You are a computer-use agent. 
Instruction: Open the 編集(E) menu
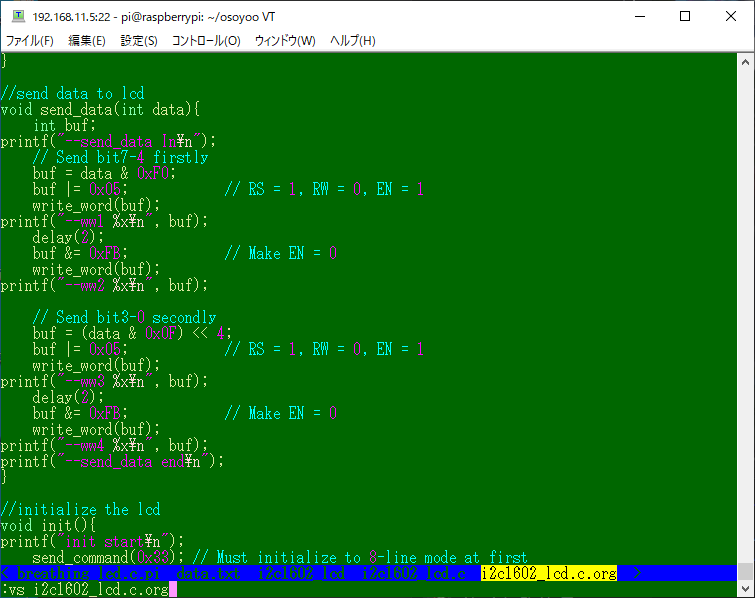coord(87,41)
